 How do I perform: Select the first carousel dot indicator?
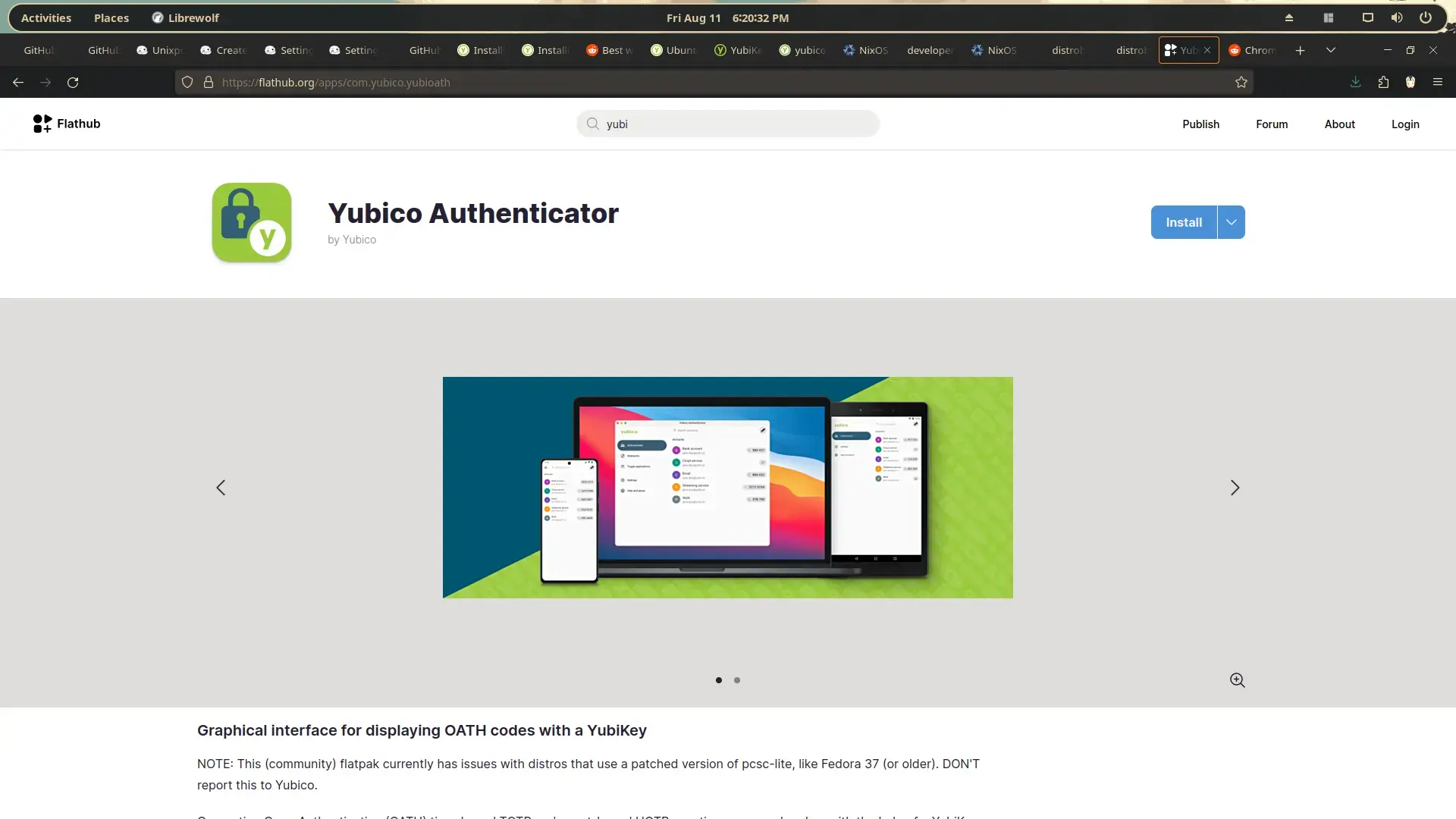pyautogui.click(x=719, y=680)
